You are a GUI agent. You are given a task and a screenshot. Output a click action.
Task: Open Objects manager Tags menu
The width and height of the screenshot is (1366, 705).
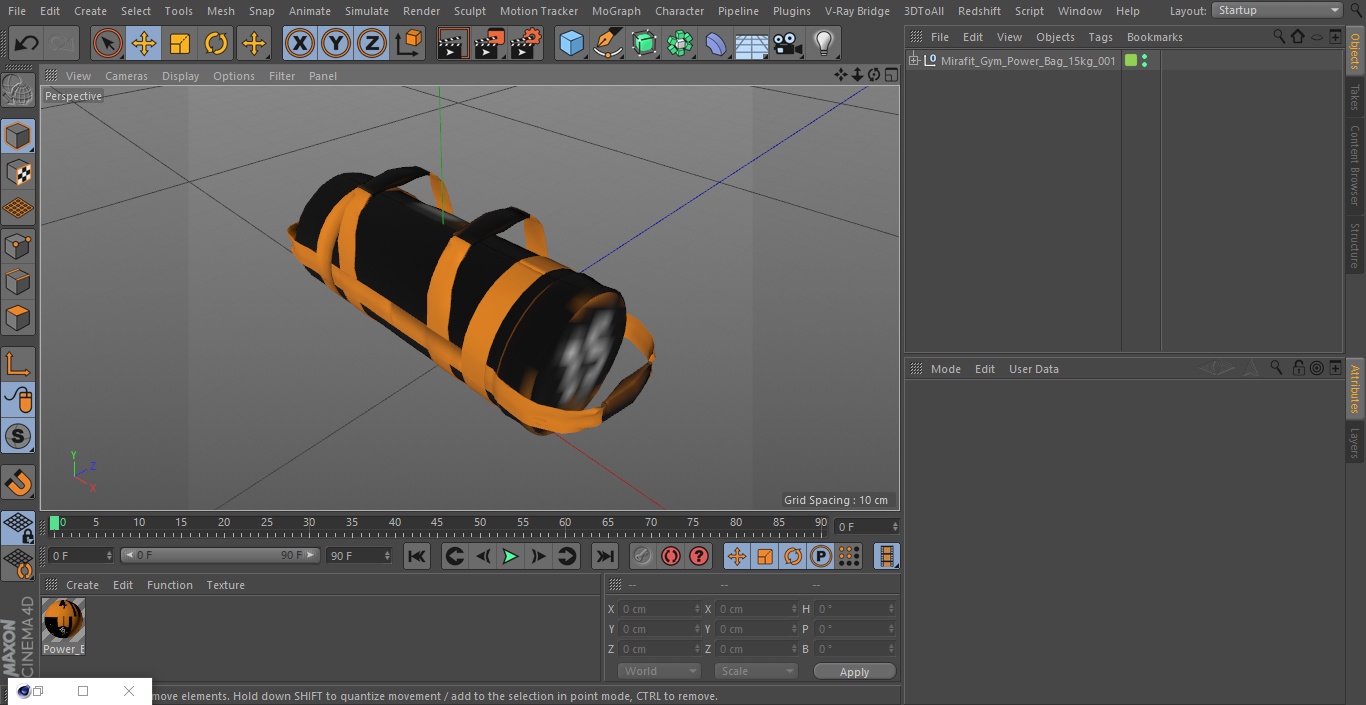point(1100,37)
